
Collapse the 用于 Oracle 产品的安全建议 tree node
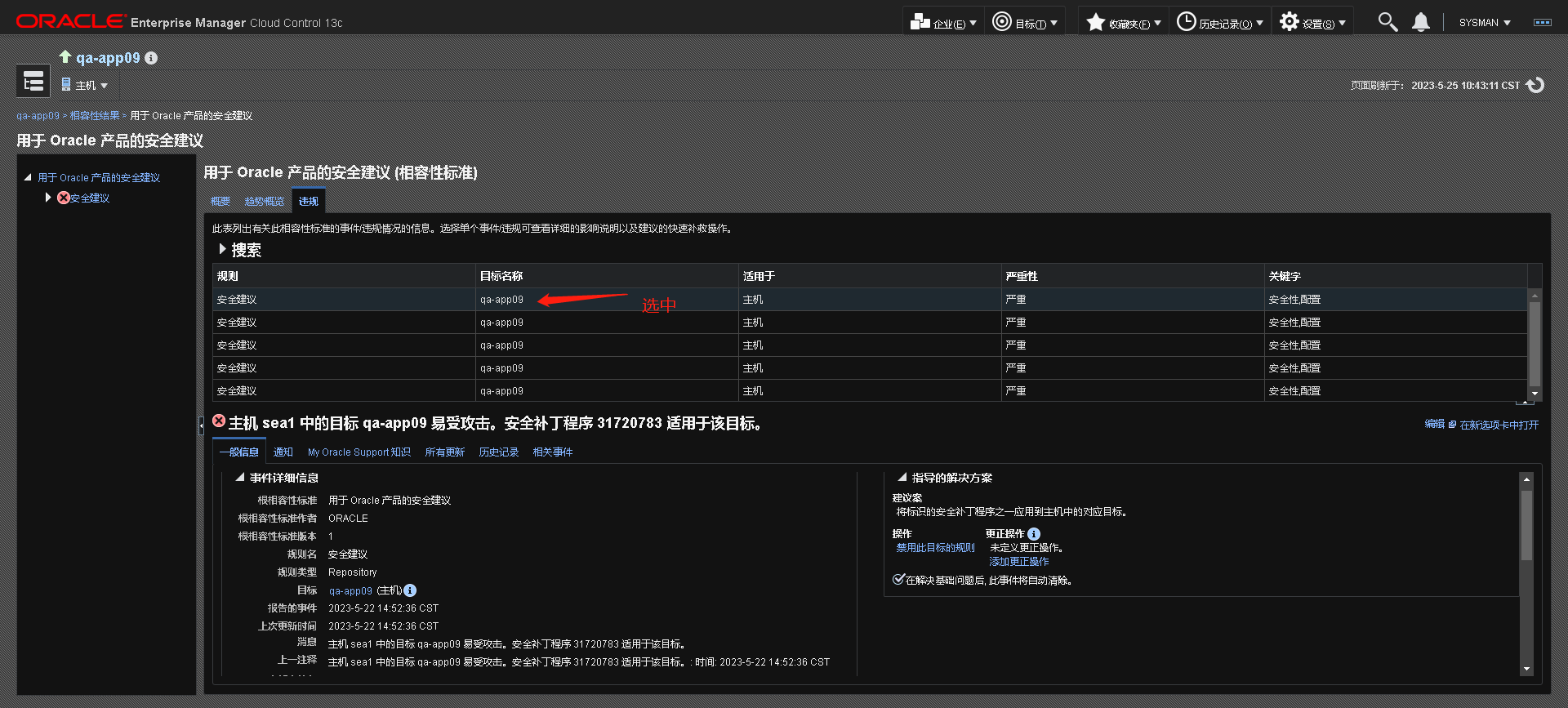click(28, 177)
